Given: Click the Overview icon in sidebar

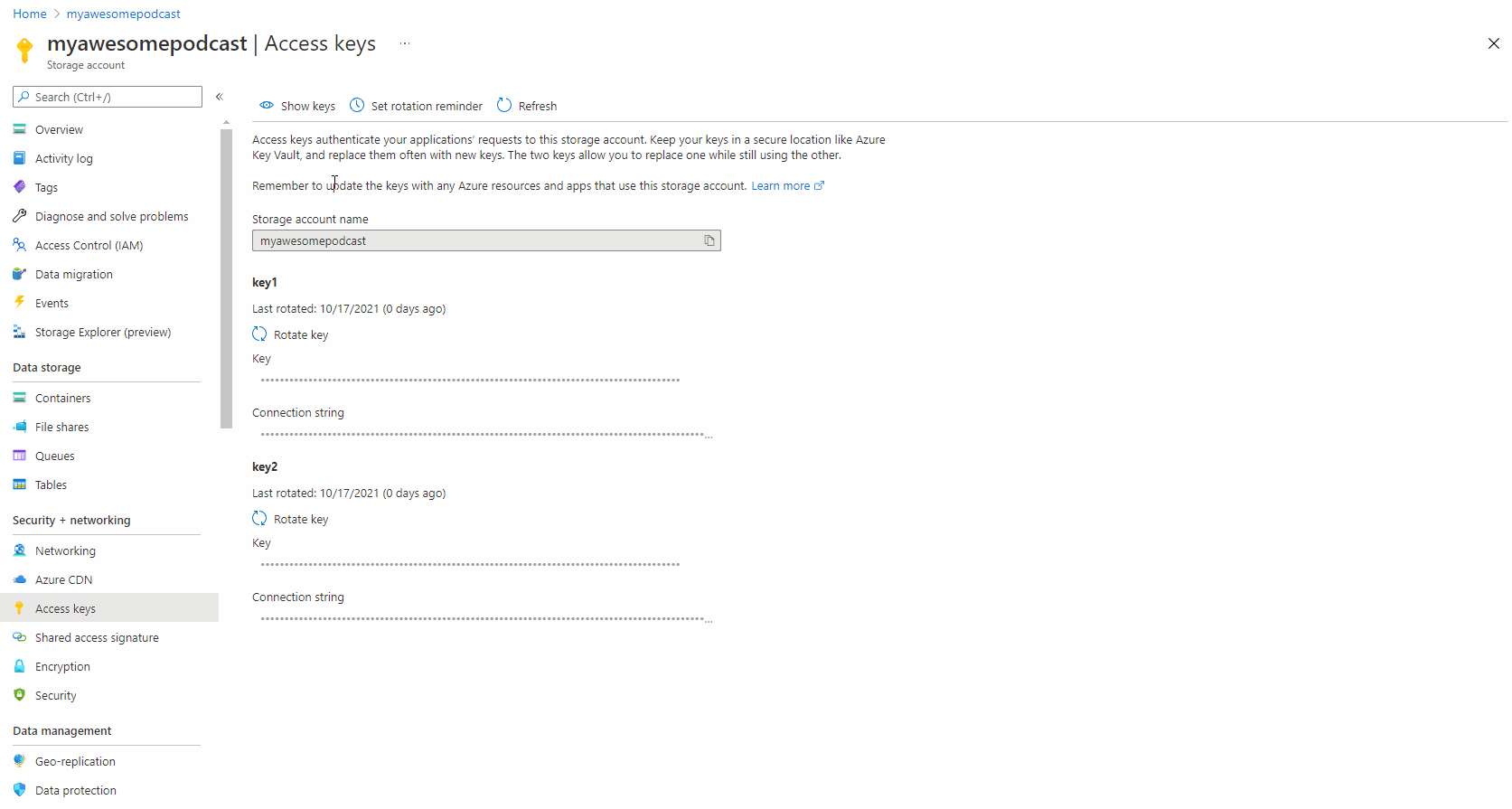Looking at the screenshot, I should [x=19, y=129].
